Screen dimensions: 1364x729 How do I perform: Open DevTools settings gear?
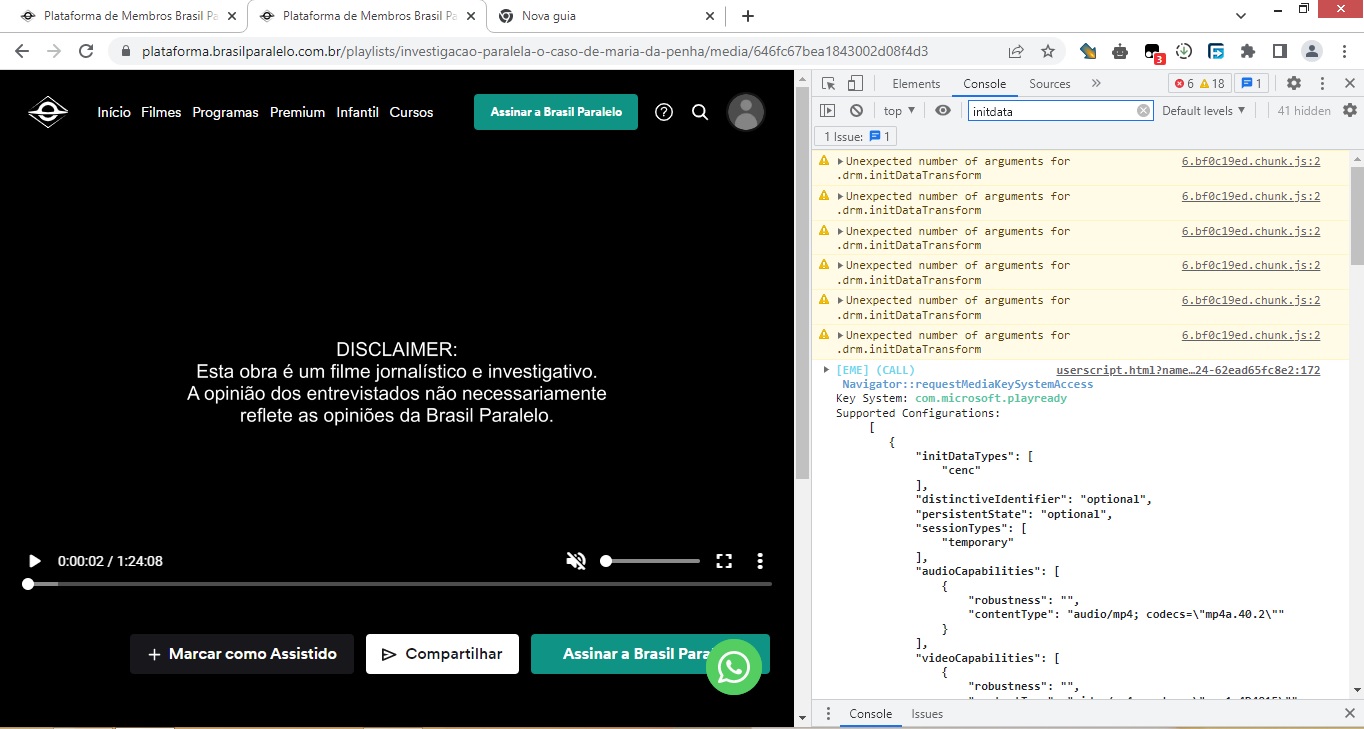(1294, 84)
